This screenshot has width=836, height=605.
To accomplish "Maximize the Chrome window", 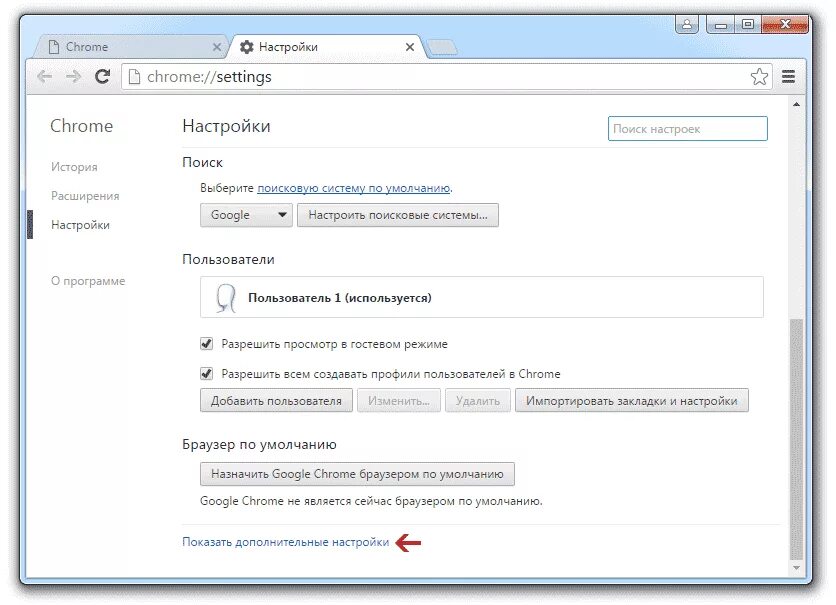I will pos(748,25).
